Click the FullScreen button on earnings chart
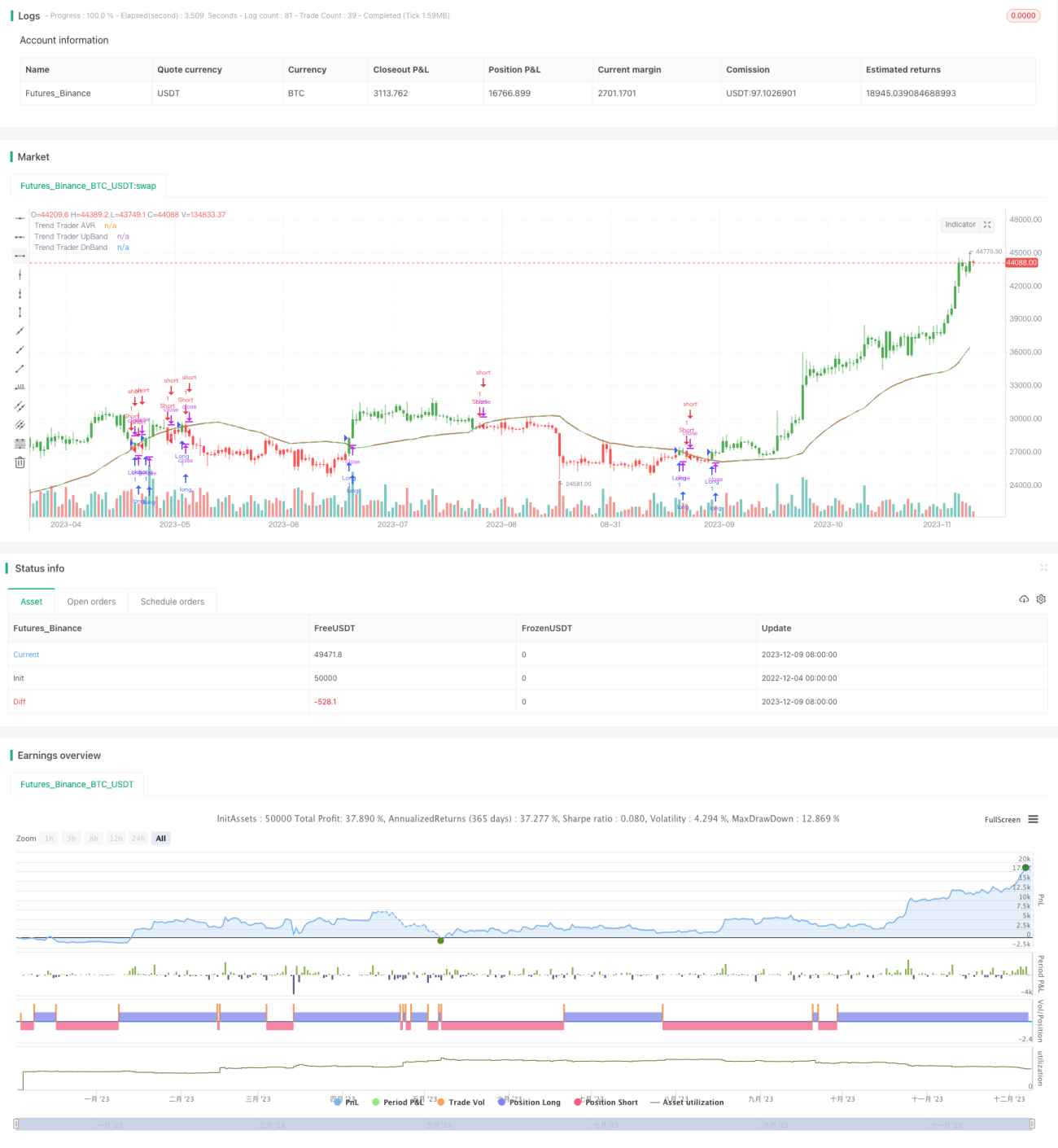 click(1002, 820)
